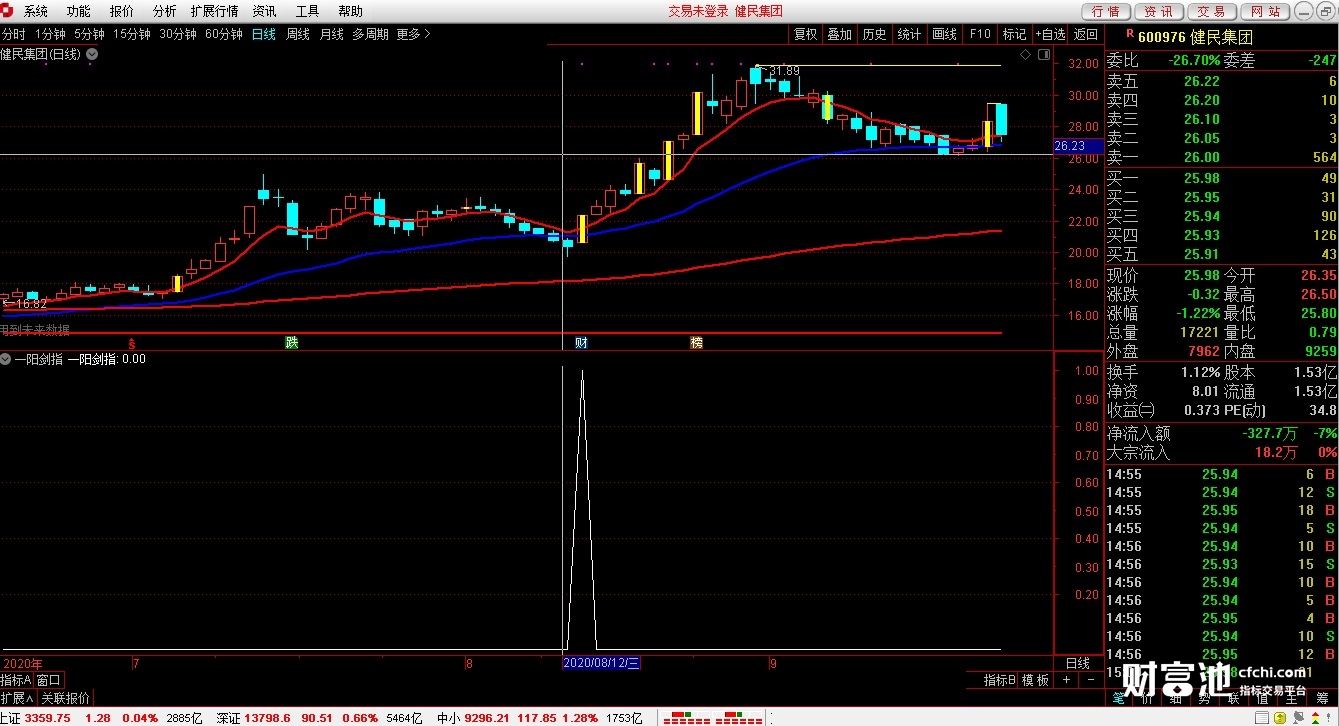Click the 模板 button below the chart
This screenshot has width=1339, height=726.
tap(1036, 680)
